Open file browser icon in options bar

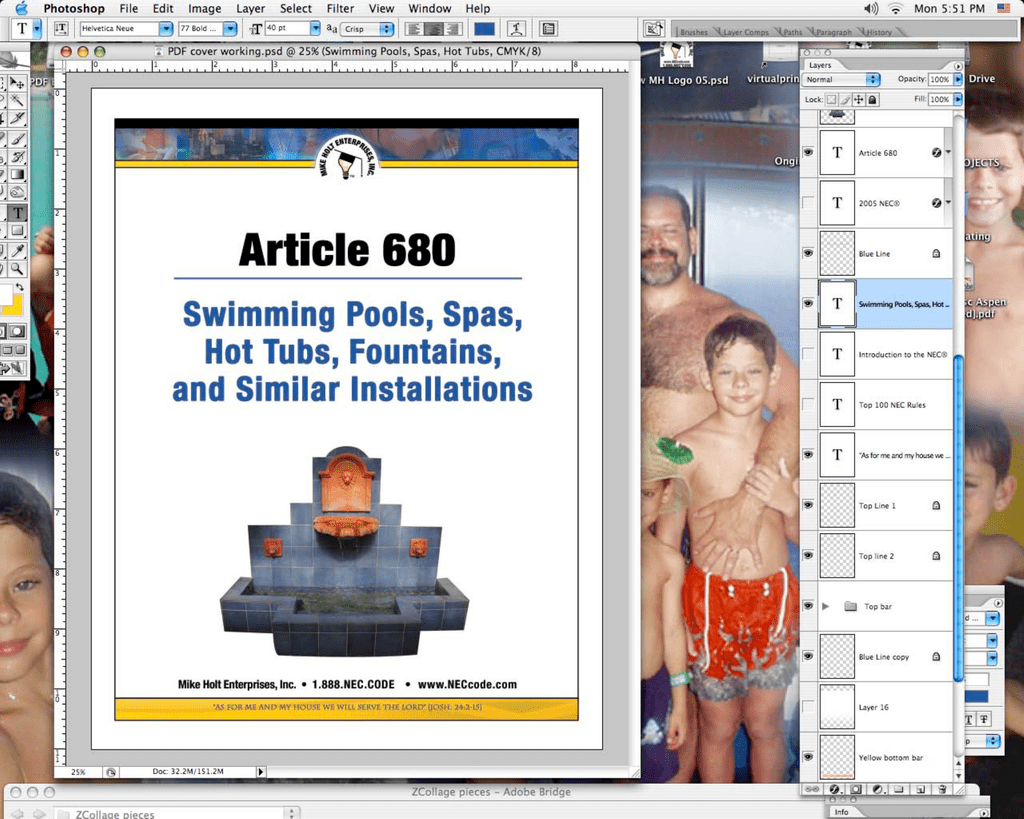[x=652, y=29]
